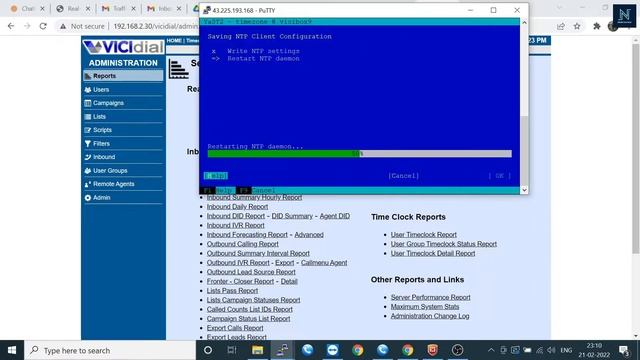Click the HOME link in the header

click(x=174, y=40)
